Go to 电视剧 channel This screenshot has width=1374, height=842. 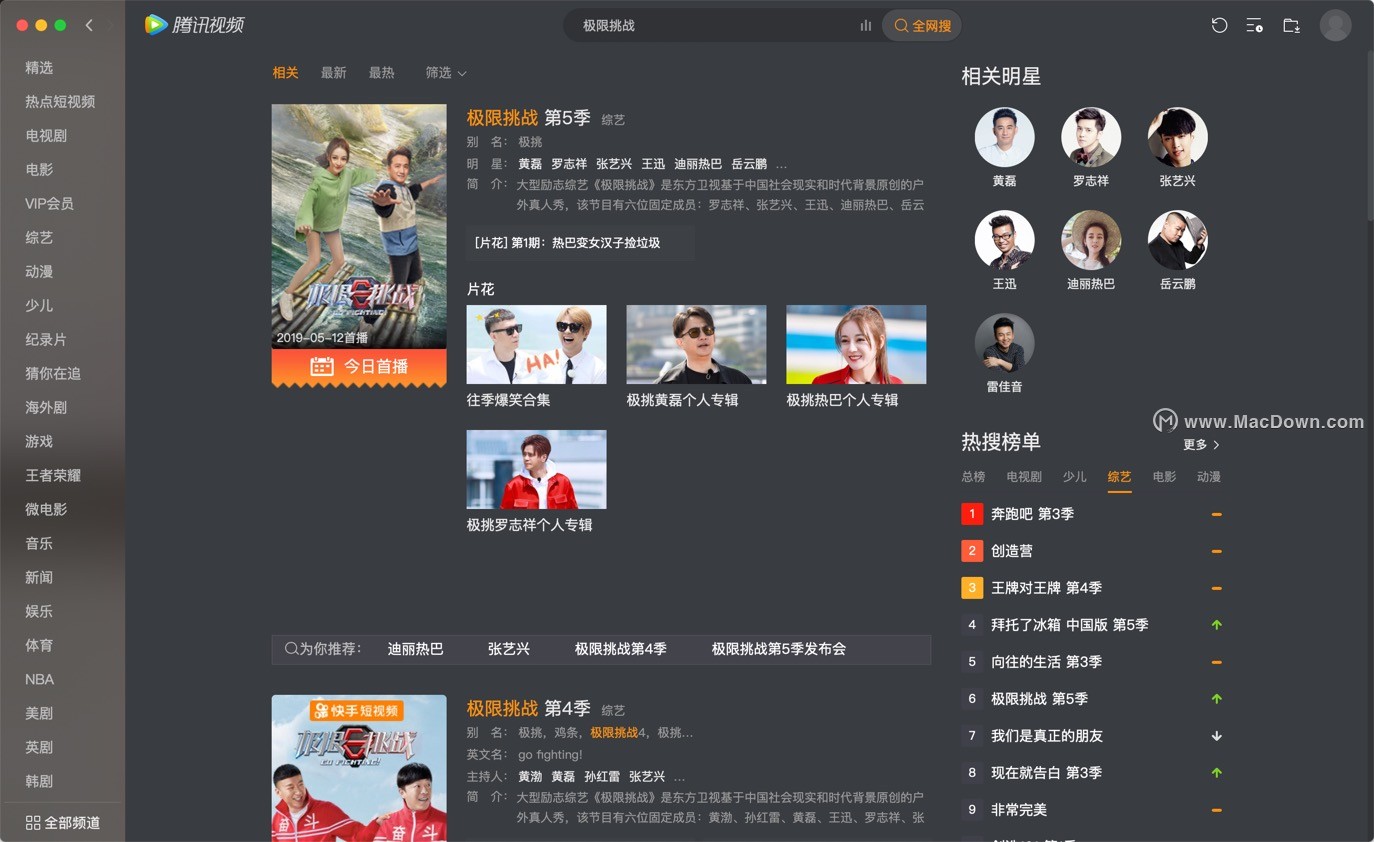coord(46,136)
